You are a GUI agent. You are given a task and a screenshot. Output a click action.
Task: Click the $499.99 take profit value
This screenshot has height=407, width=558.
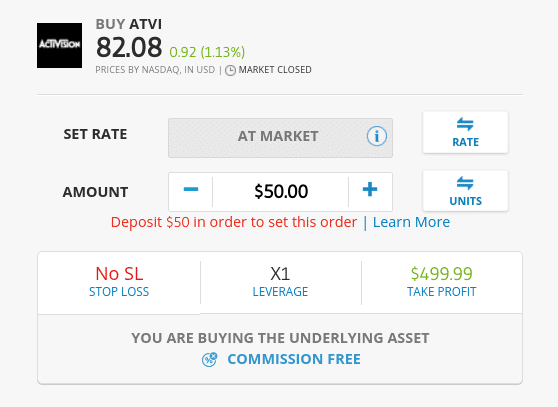point(442,274)
